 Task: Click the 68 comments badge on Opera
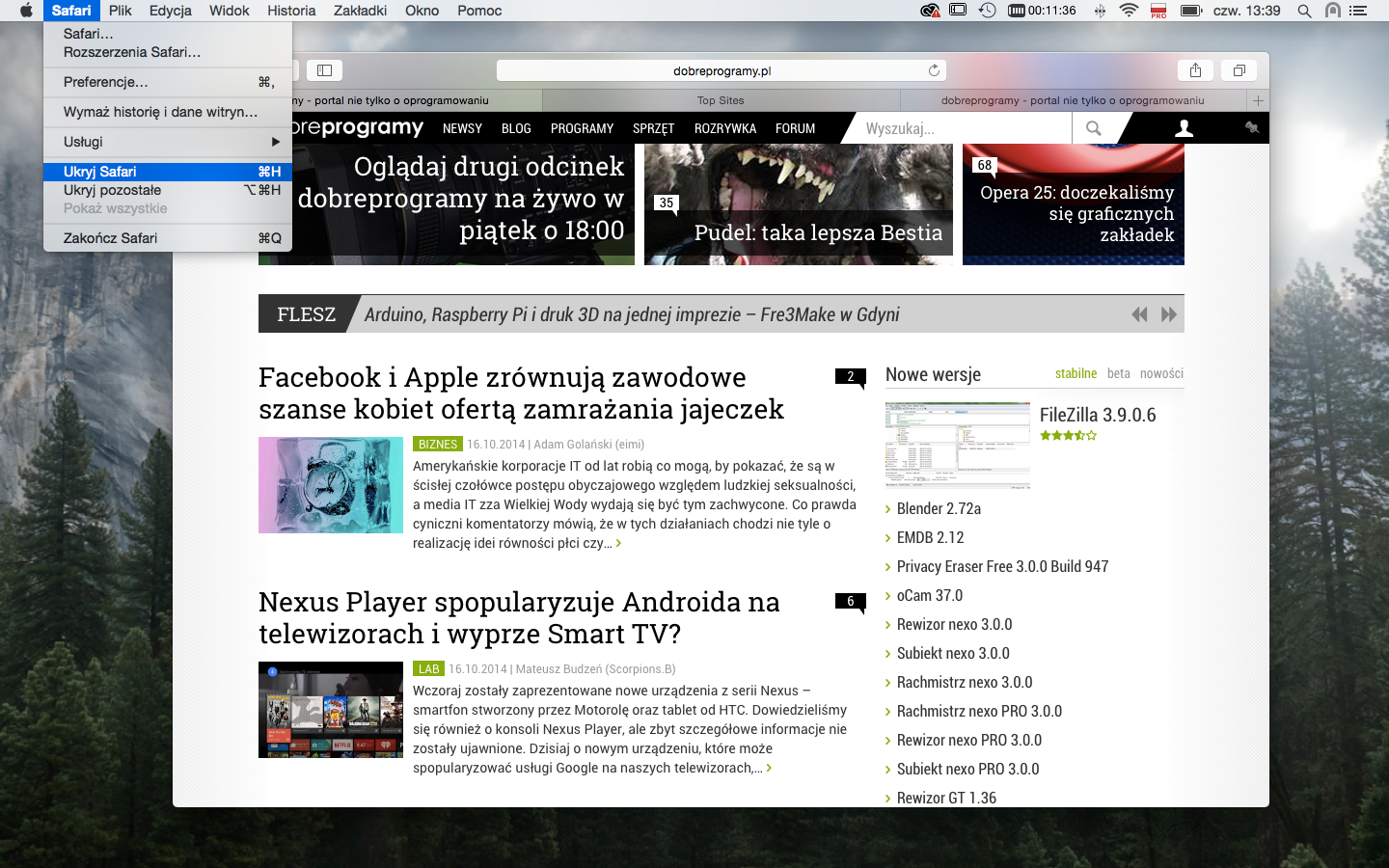pos(985,166)
